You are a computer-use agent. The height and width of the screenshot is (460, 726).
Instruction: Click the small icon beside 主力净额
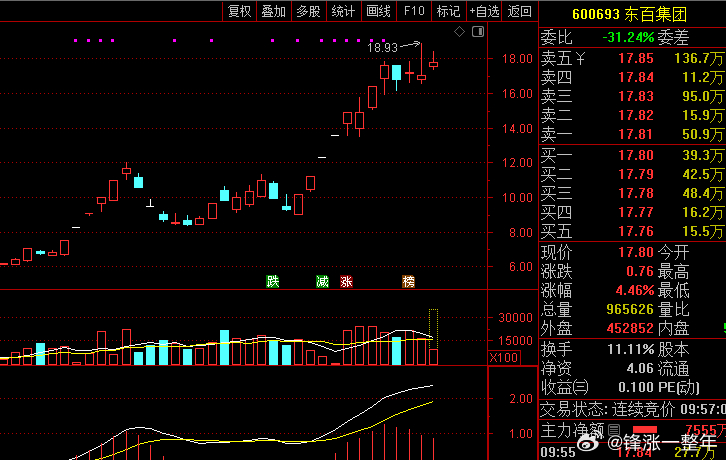[614, 430]
